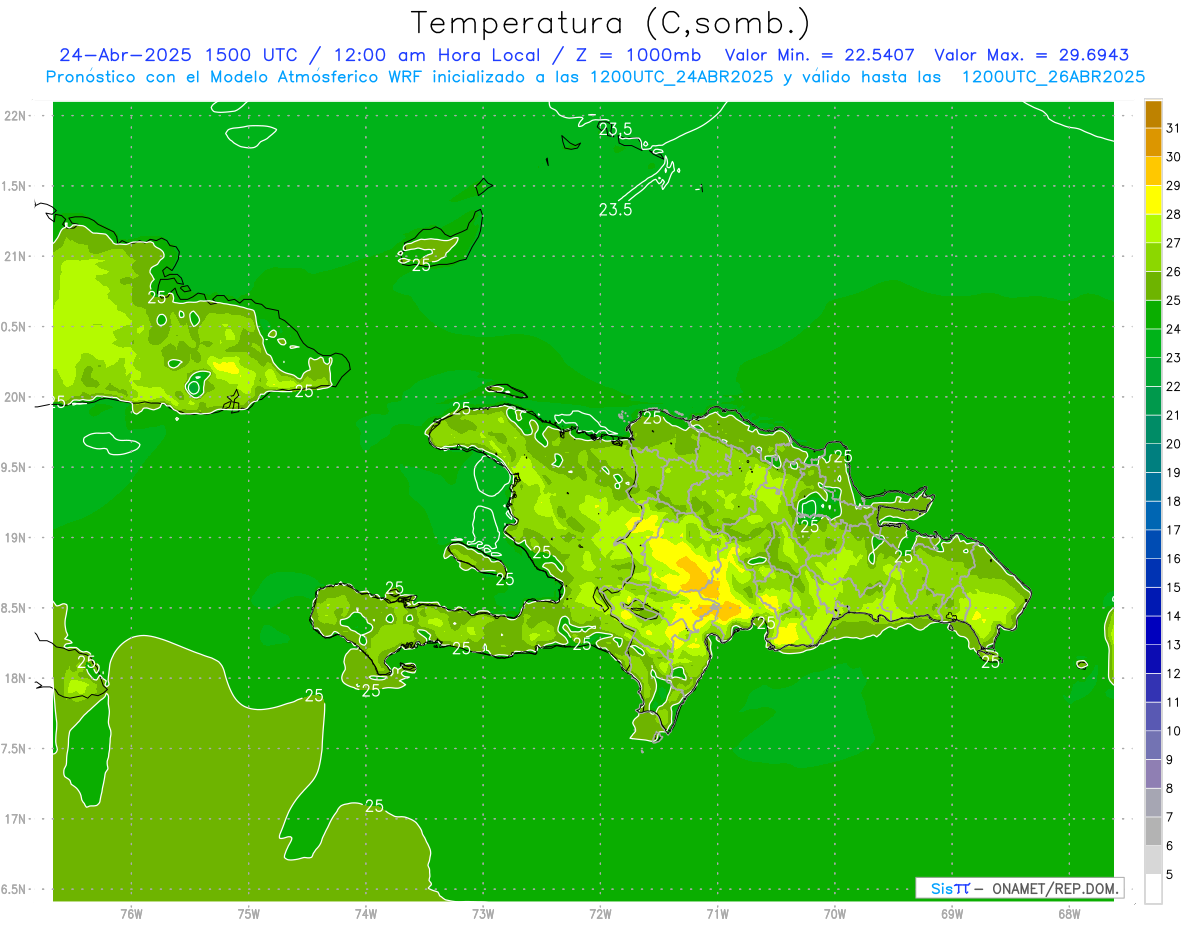Click the blue legend swatch between 15 and 16
Viewport: 1200px width, 927px height.
[x=1153, y=573]
